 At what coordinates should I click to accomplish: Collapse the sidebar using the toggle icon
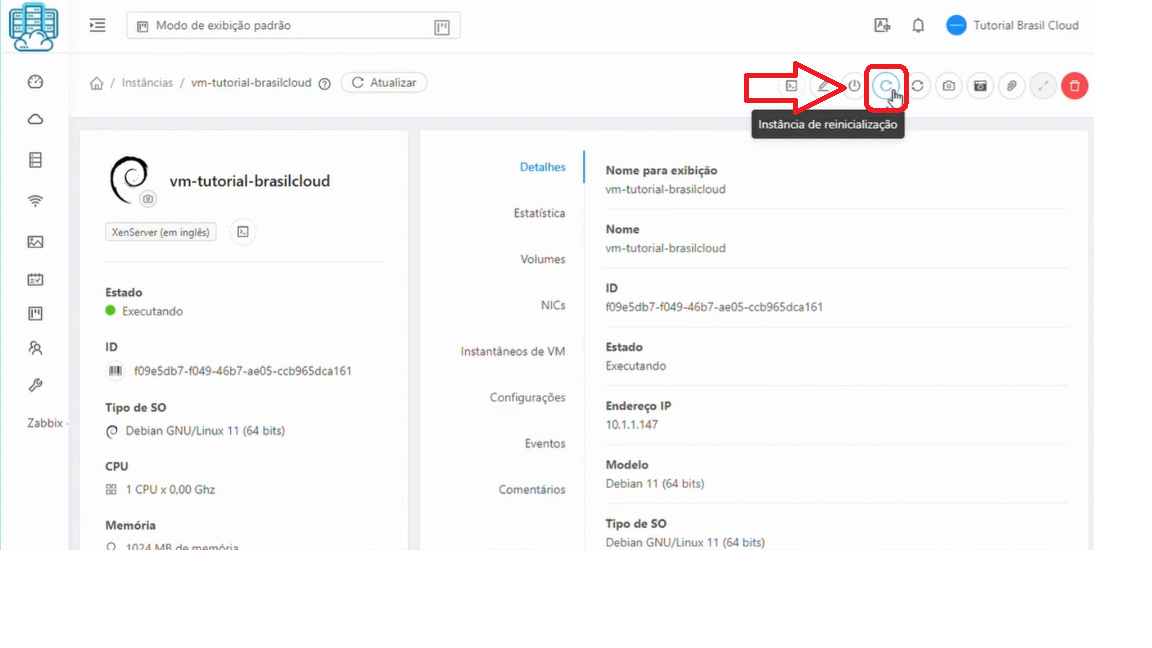click(97, 25)
